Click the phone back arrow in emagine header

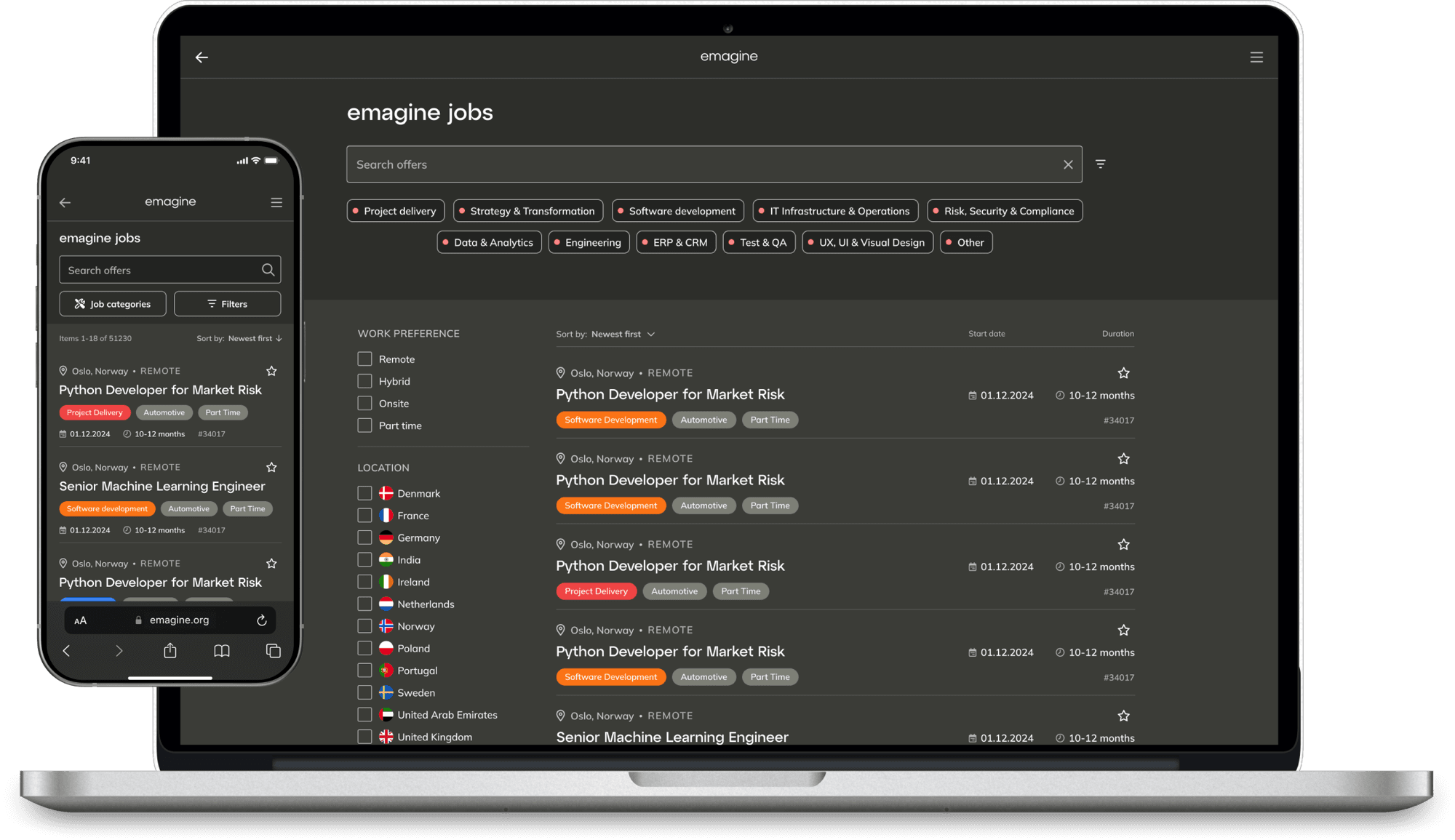point(65,203)
